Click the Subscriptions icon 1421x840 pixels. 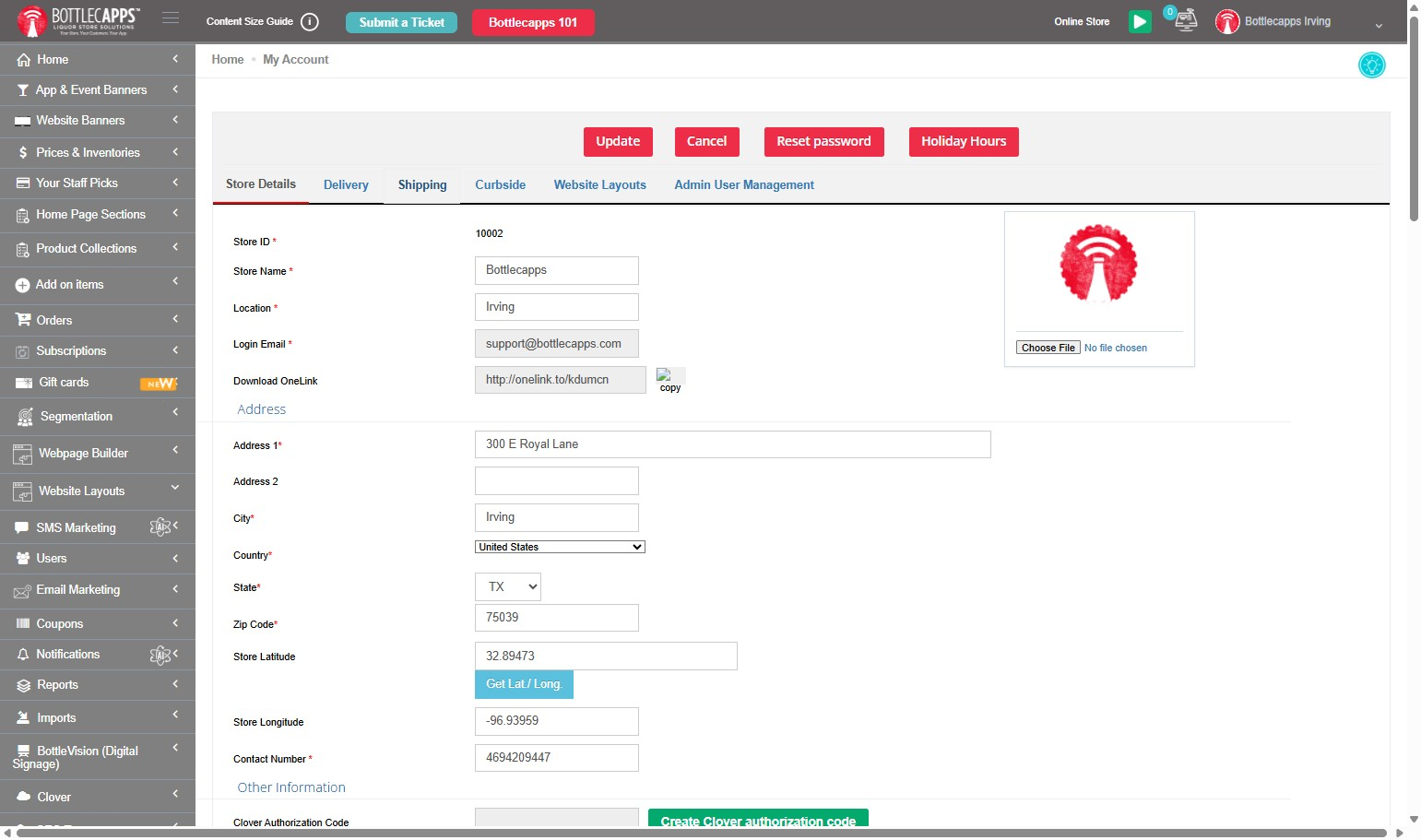tap(23, 351)
